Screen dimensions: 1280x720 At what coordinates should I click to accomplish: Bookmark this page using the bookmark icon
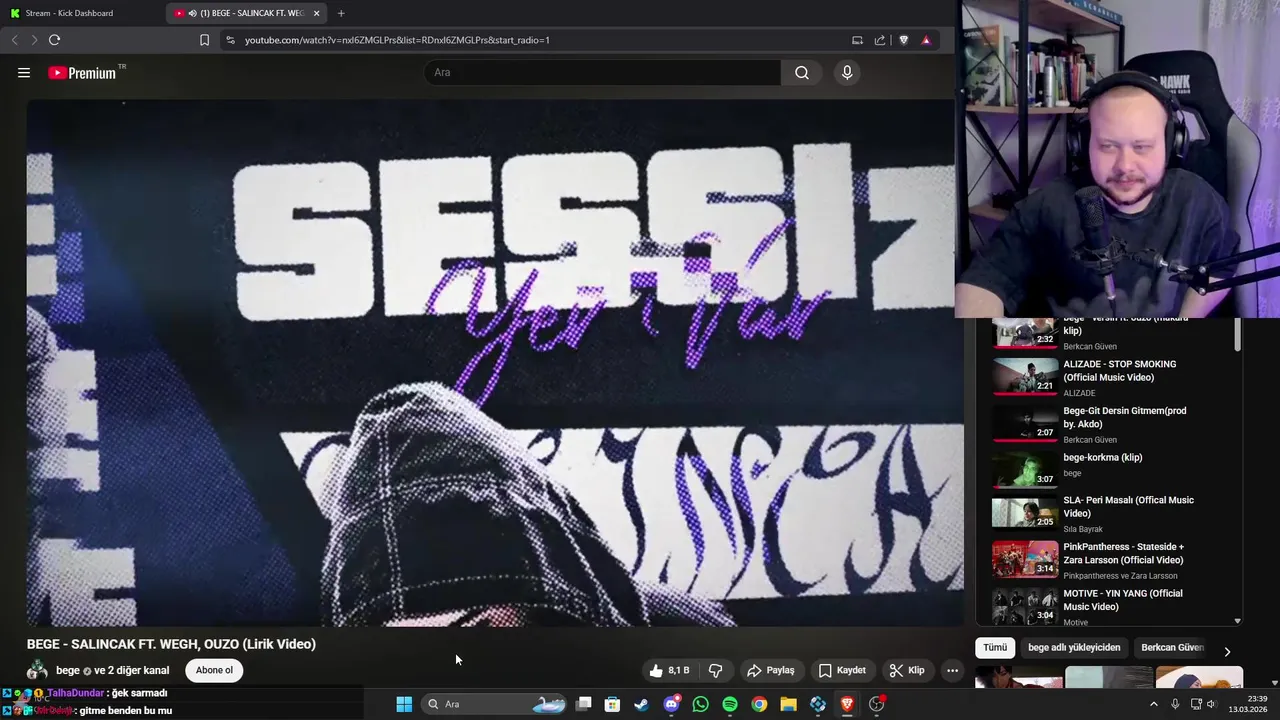(204, 40)
